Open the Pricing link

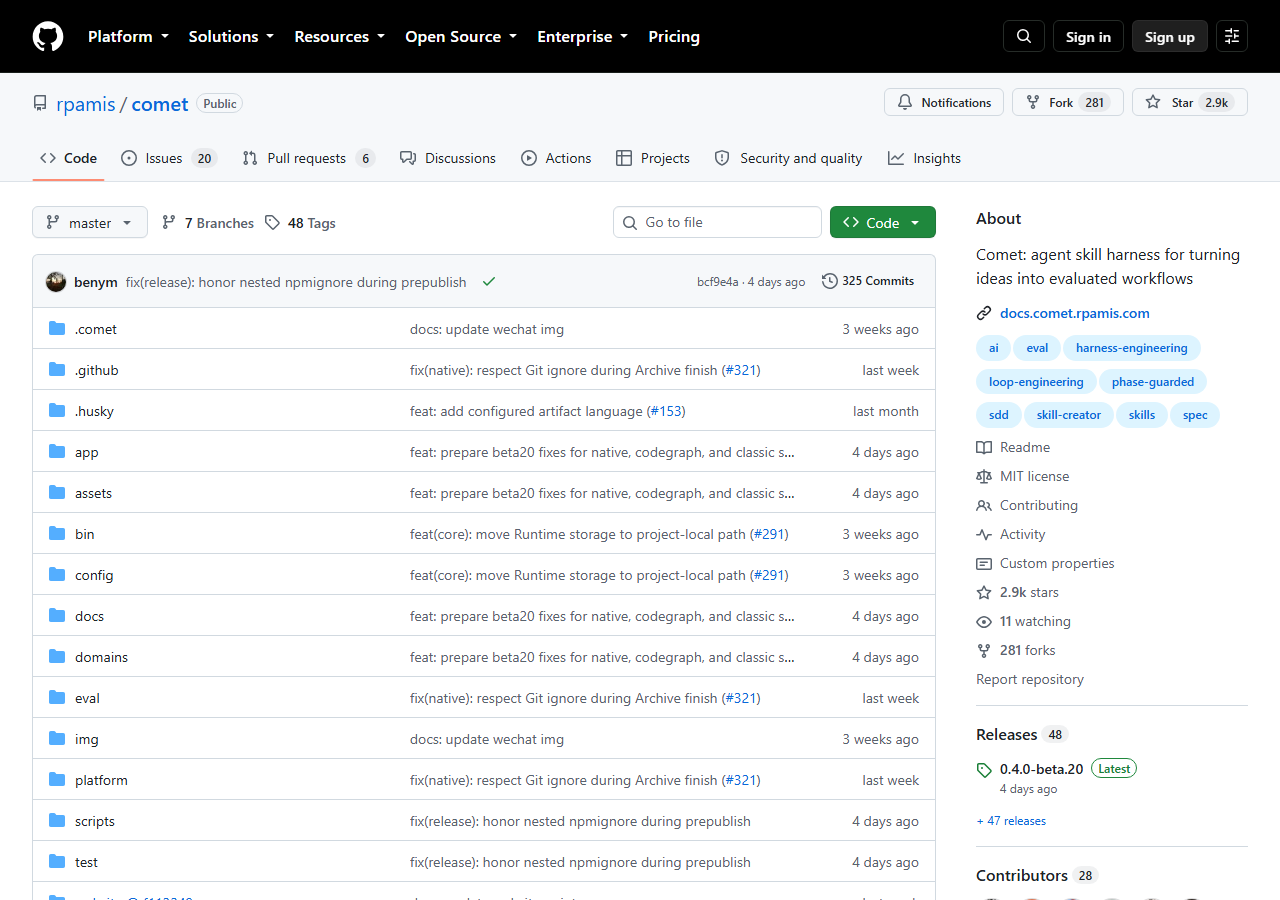tap(674, 36)
